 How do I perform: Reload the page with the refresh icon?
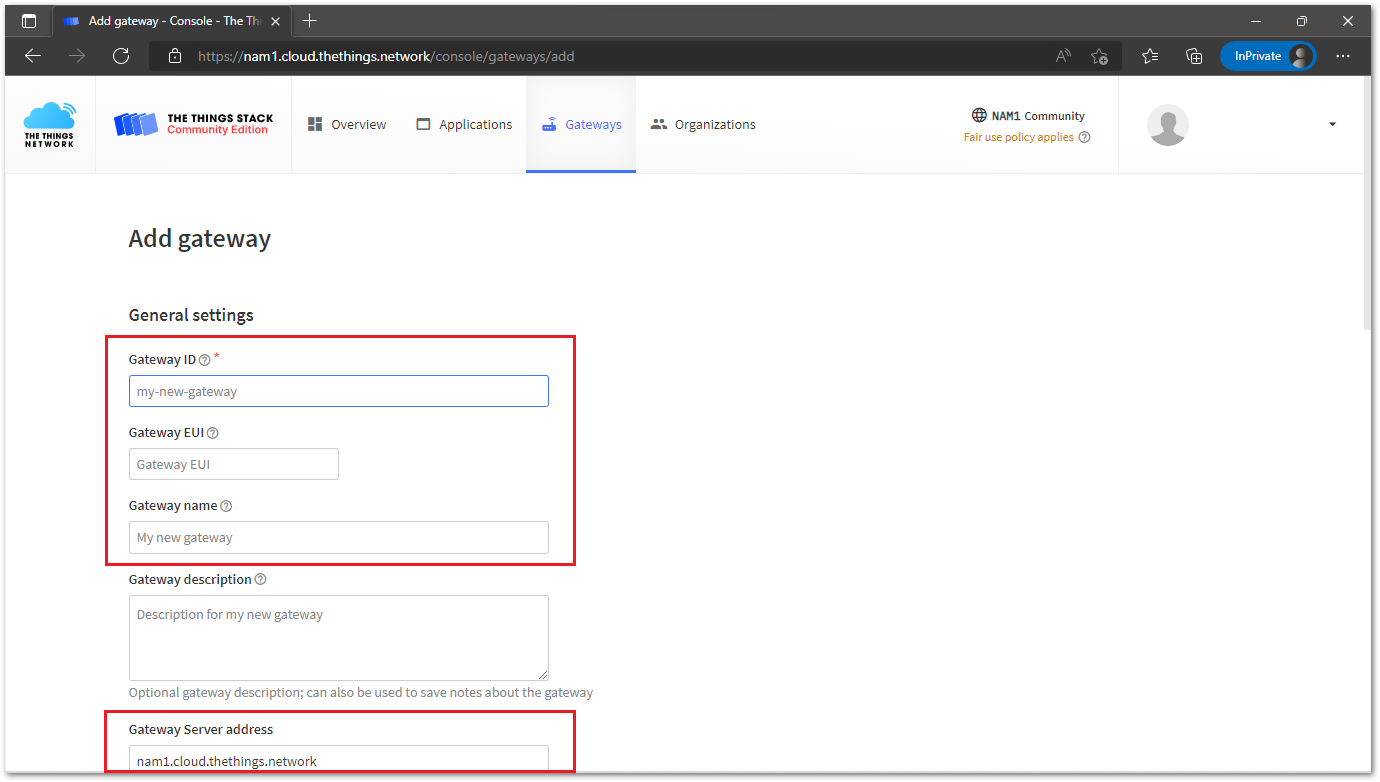coord(121,56)
